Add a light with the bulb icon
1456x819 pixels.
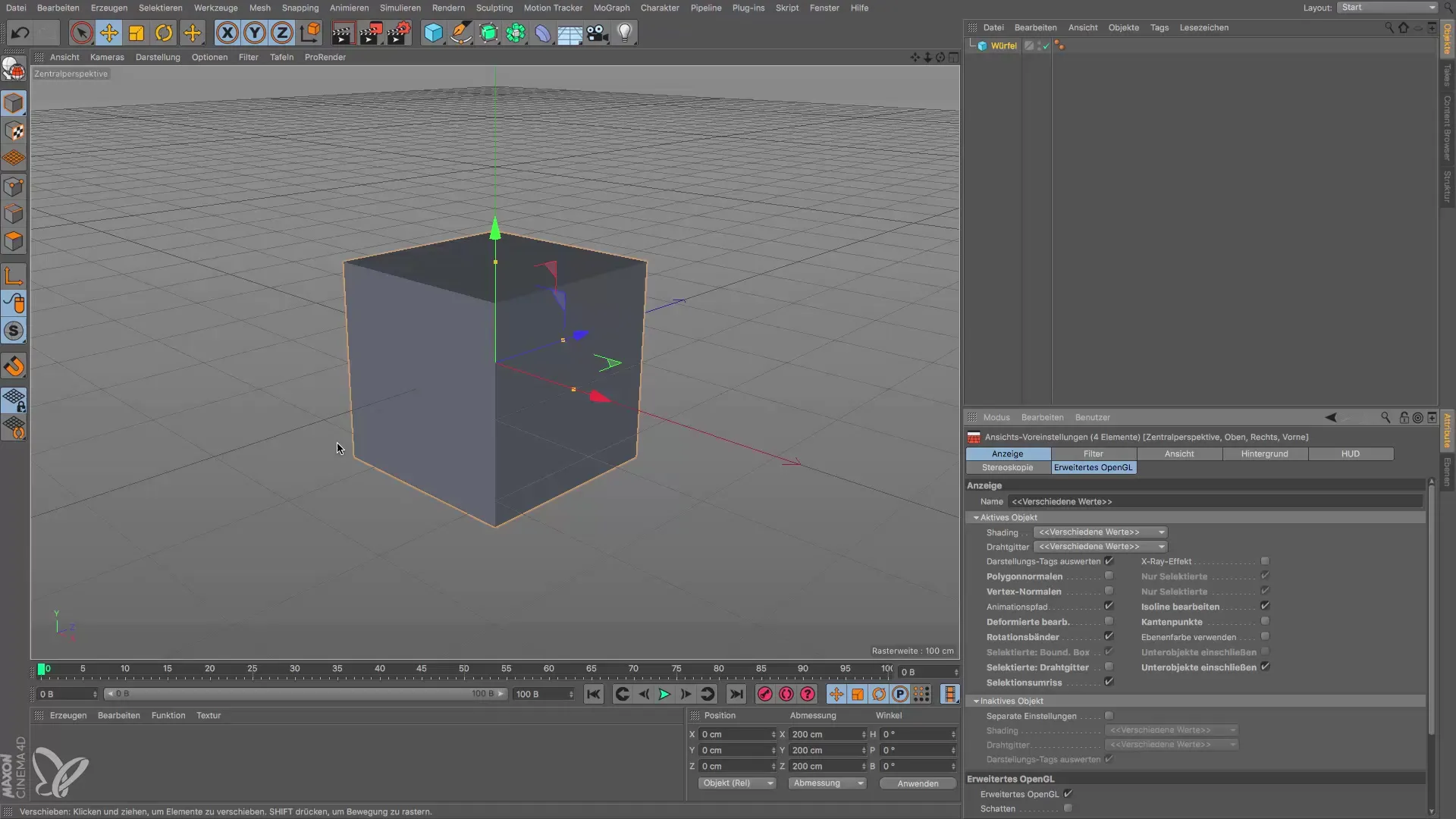tap(624, 33)
